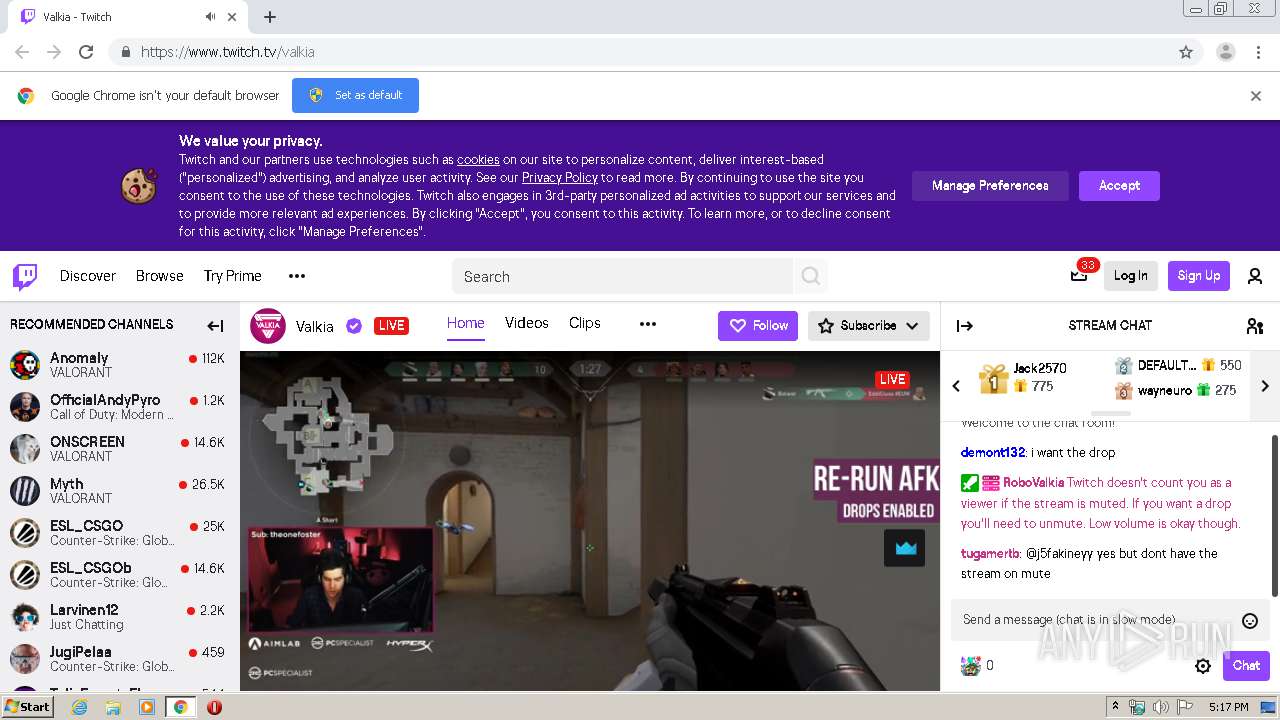Click the Log In button
Viewport: 1280px width, 720px height.
coord(1131,276)
